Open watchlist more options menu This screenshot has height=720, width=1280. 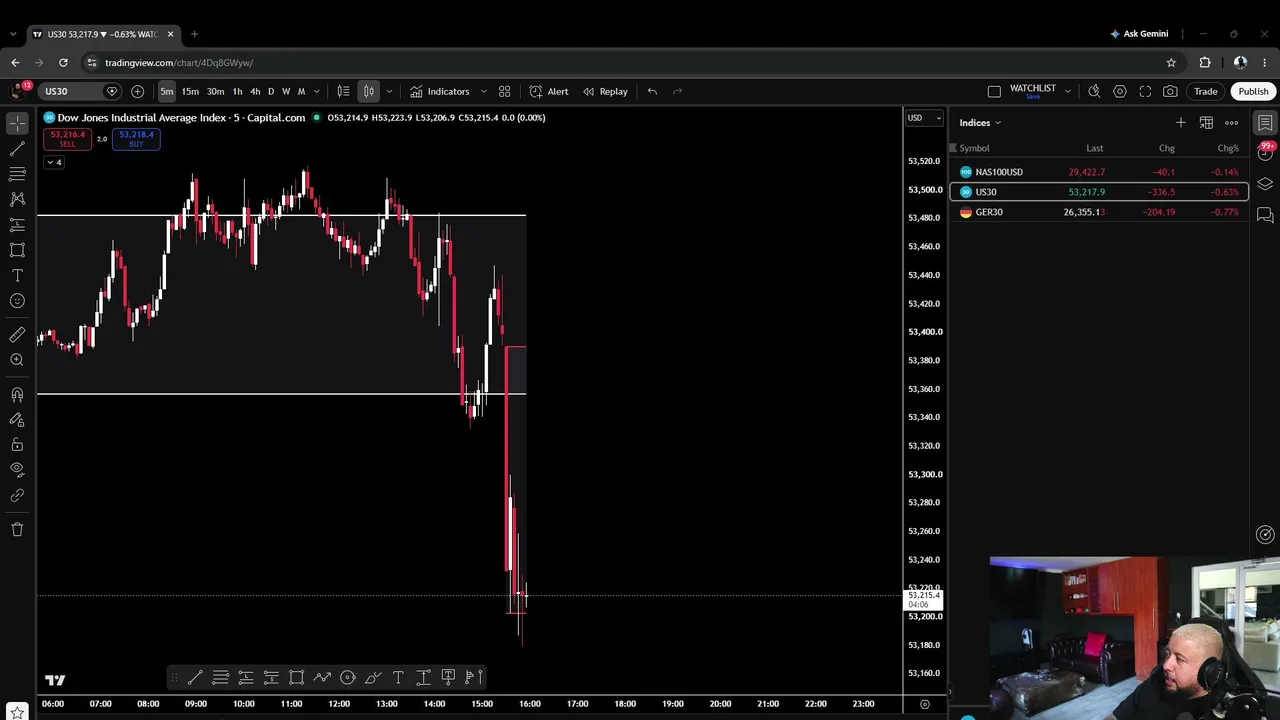tap(1232, 123)
